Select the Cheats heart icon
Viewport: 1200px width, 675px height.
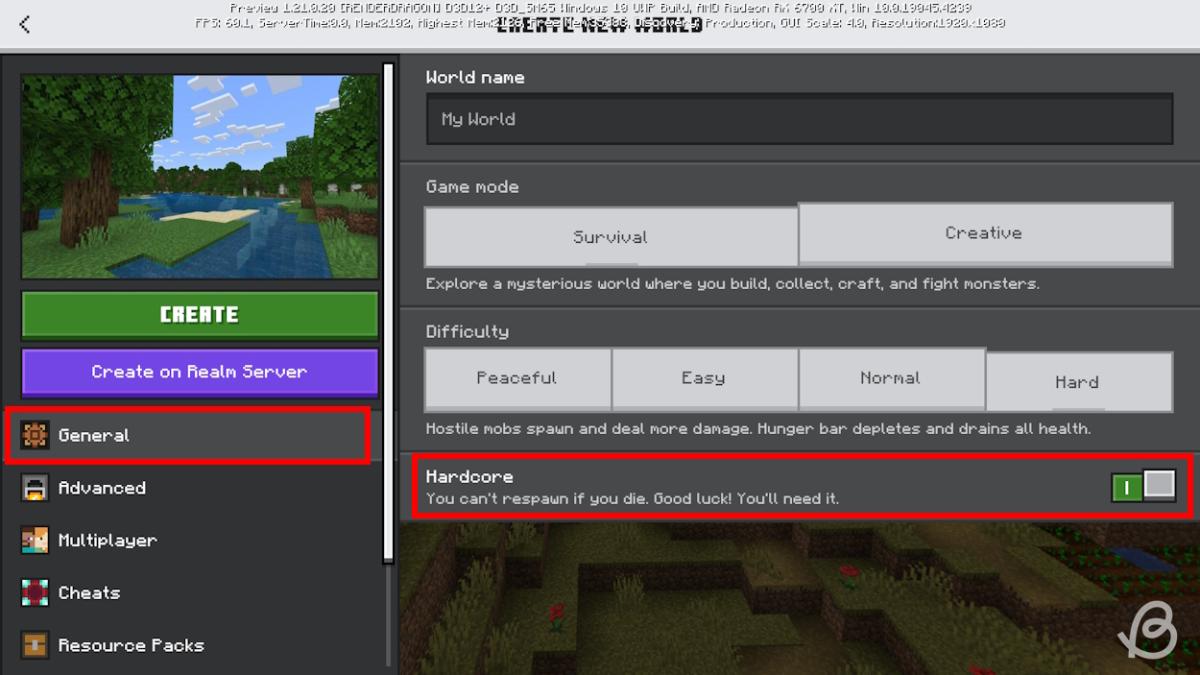(x=36, y=592)
